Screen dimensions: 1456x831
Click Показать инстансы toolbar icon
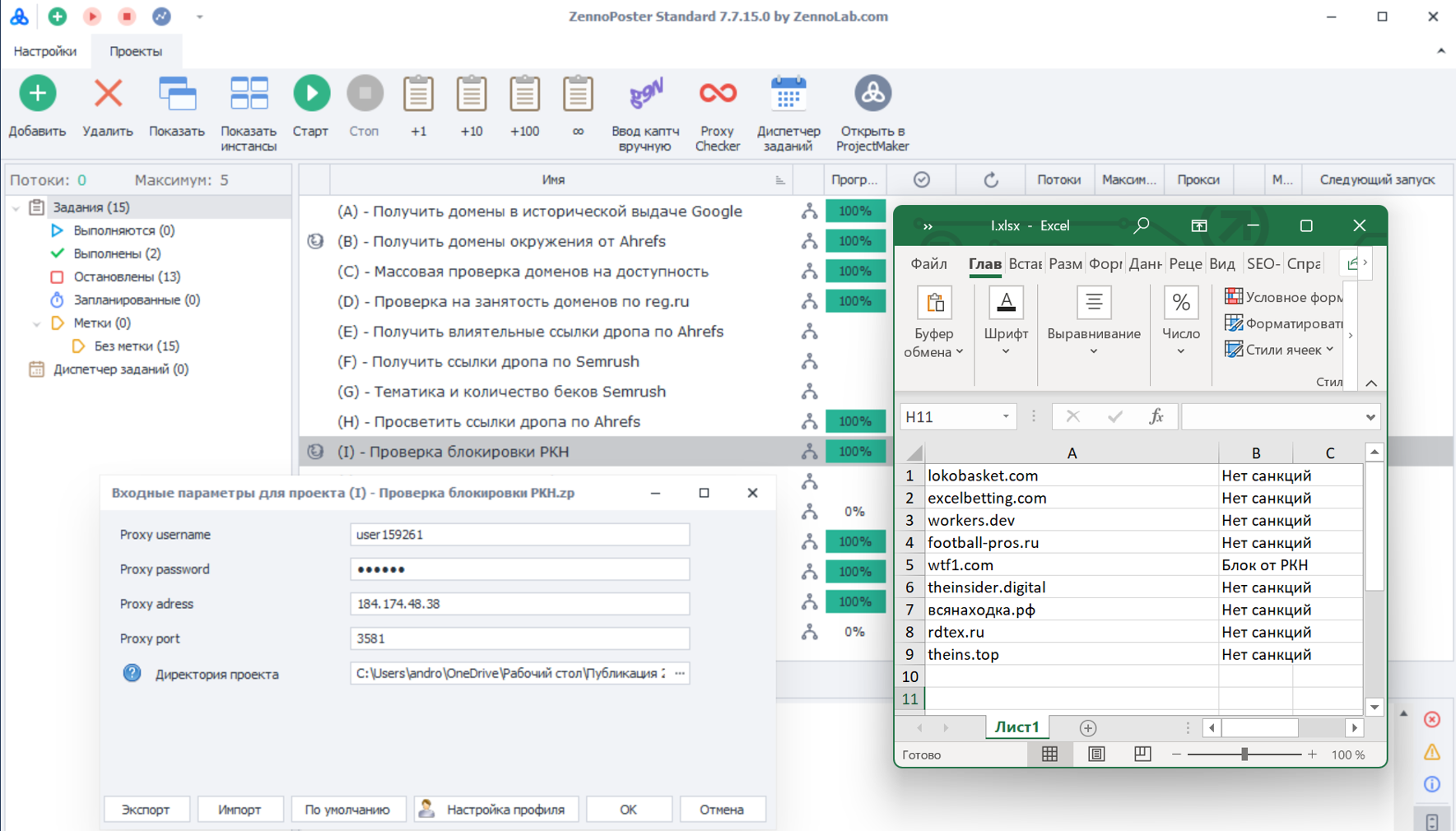point(249,94)
